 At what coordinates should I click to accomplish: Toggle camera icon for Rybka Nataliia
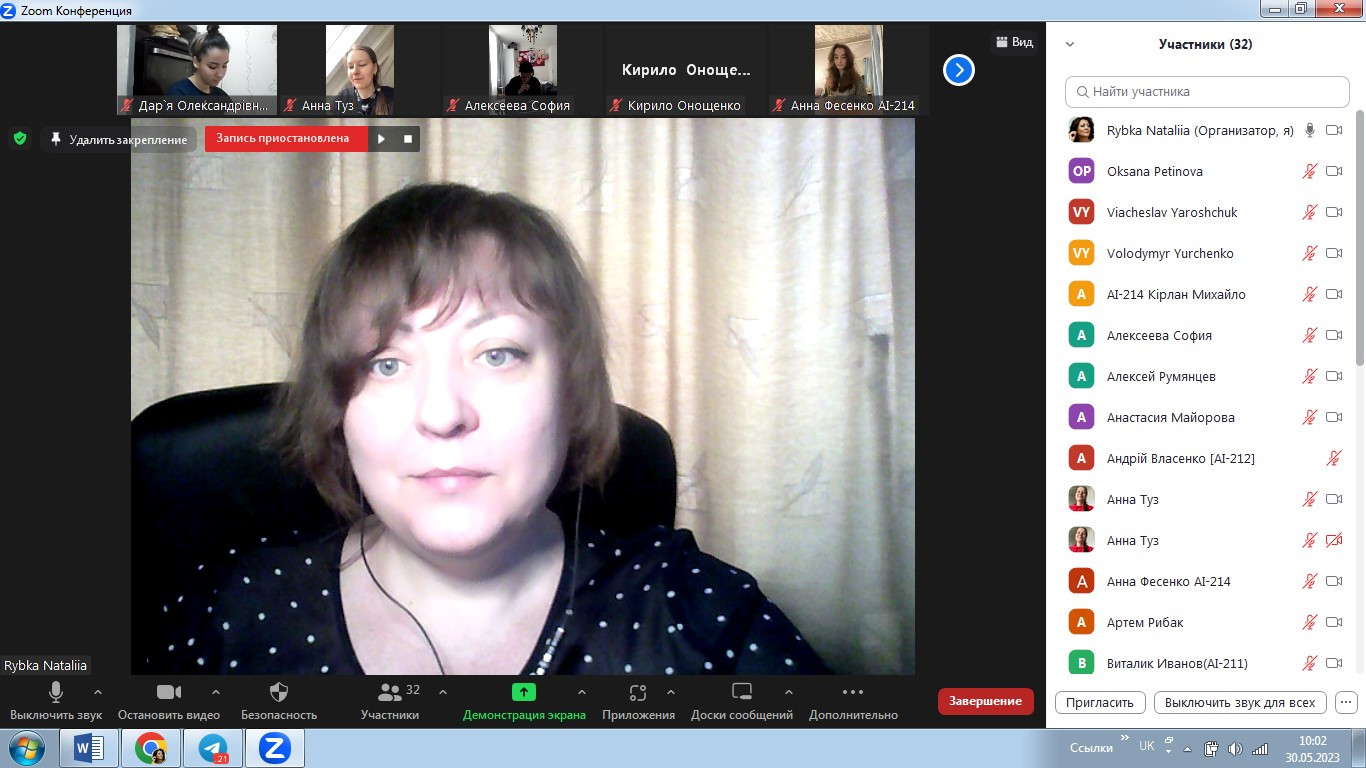[1334, 130]
